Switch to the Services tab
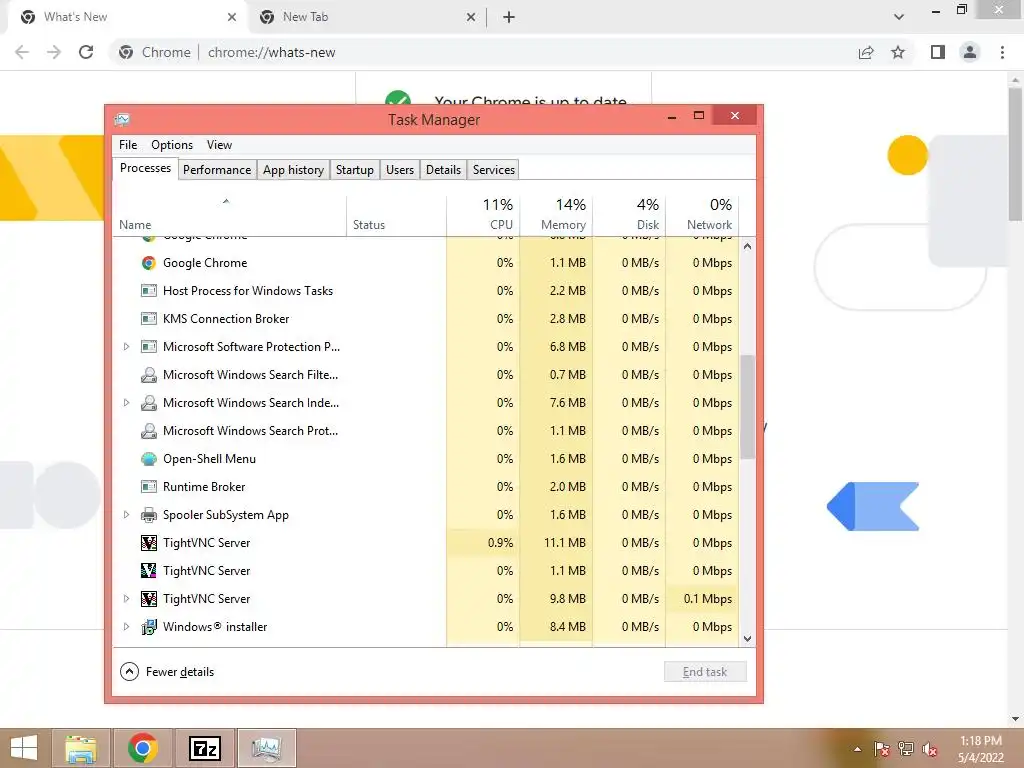Image resolution: width=1024 pixels, height=768 pixels. click(x=494, y=170)
